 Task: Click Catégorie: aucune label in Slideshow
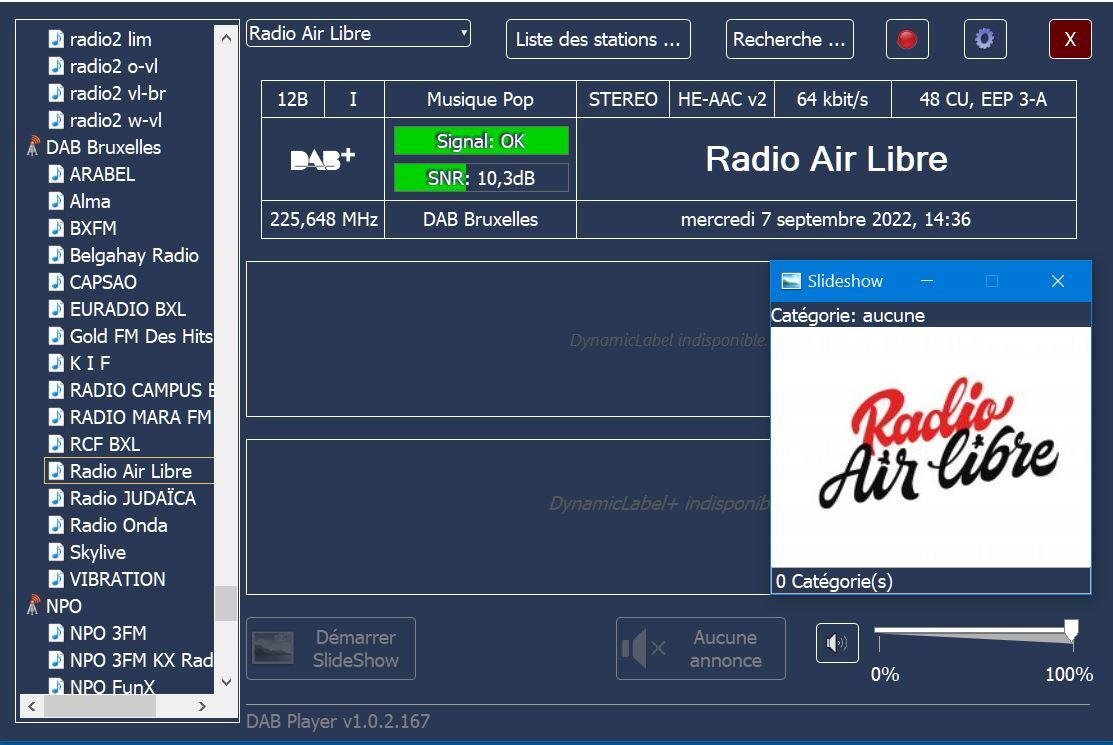pos(848,315)
